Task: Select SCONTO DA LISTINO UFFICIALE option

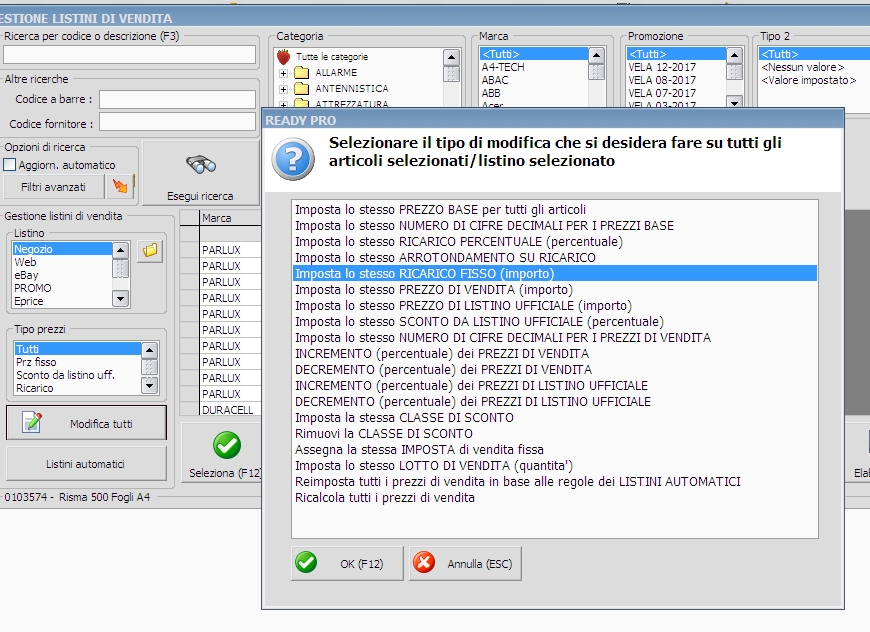Action: coord(554,322)
